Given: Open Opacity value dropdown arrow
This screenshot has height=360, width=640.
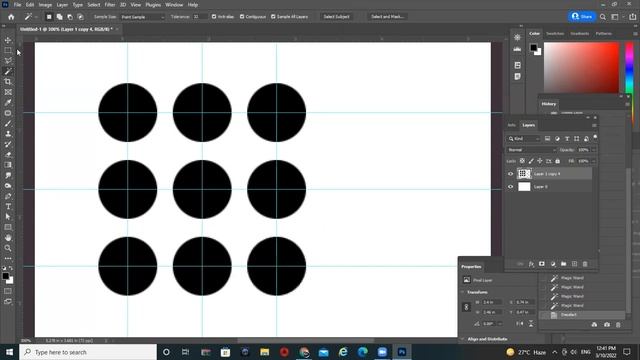Looking at the screenshot, I should [593, 150].
